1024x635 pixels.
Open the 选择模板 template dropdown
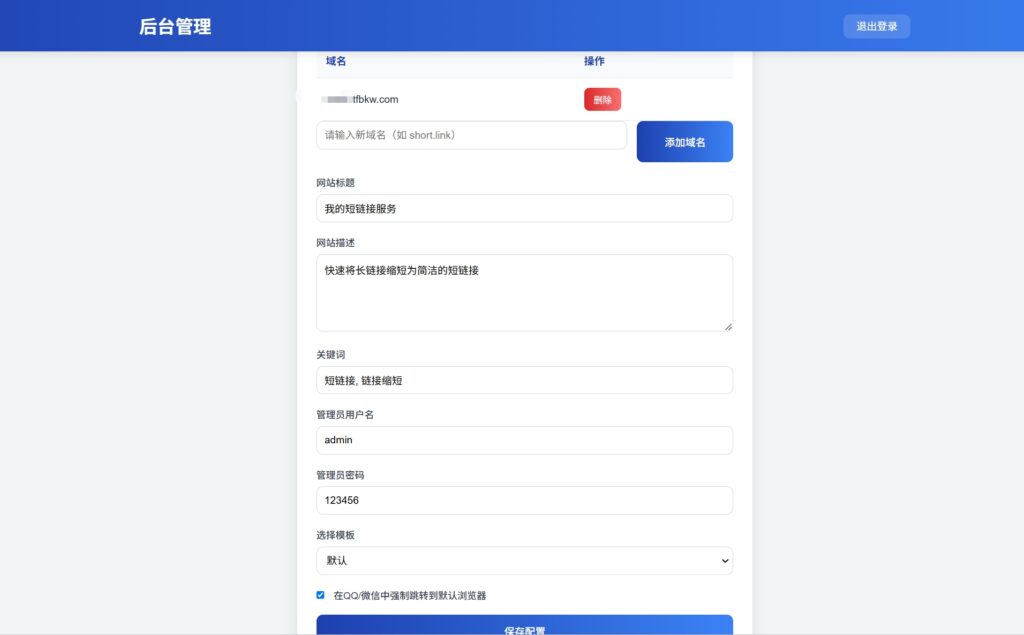524,560
